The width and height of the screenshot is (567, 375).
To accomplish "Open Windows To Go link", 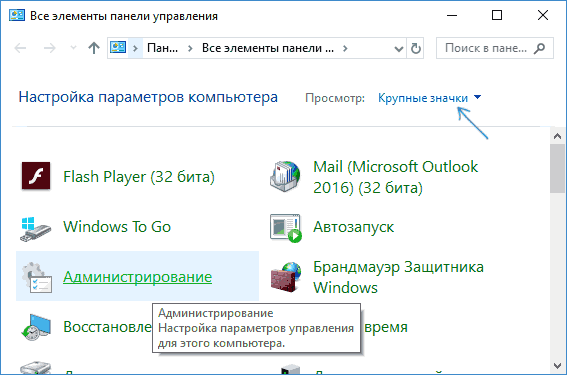I will 117,227.
